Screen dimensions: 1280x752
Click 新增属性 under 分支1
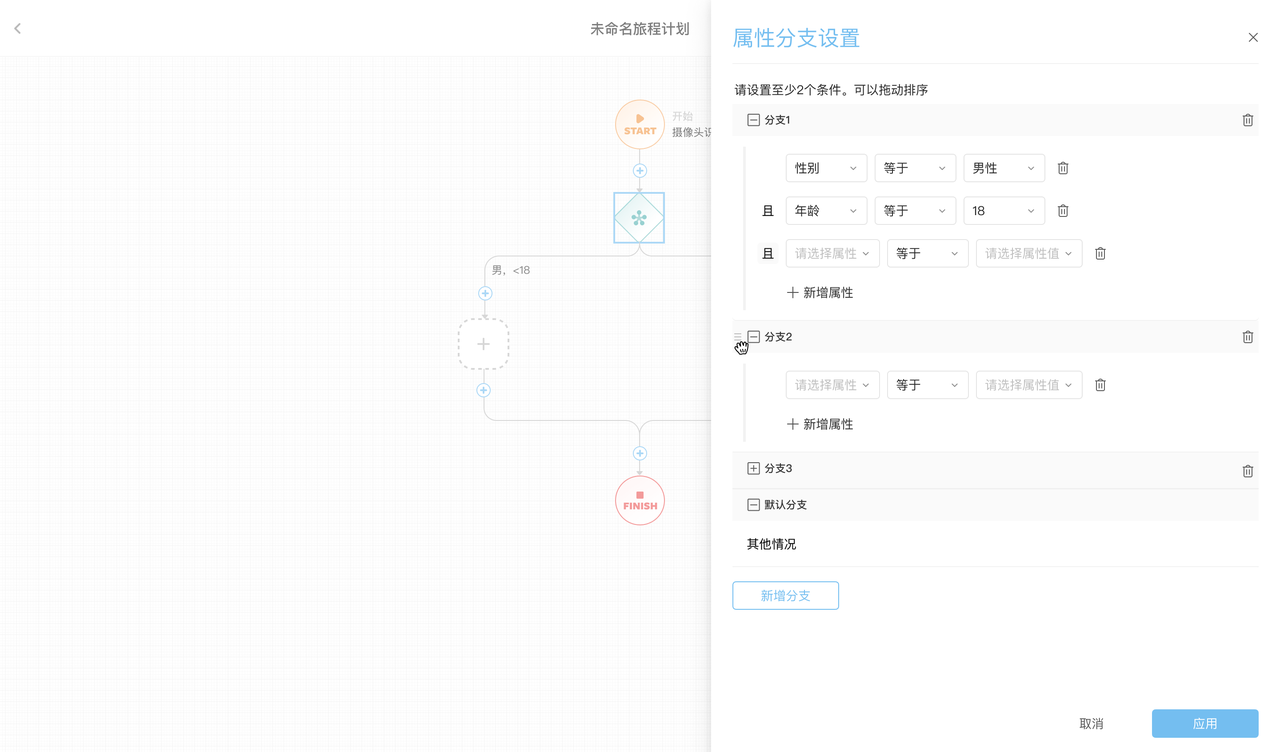(820, 293)
